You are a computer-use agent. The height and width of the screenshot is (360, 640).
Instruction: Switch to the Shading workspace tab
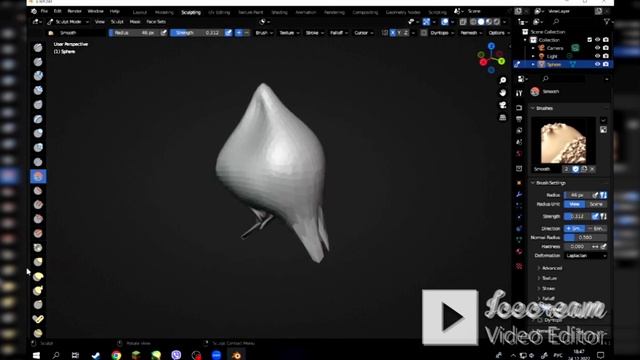click(x=279, y=12)
